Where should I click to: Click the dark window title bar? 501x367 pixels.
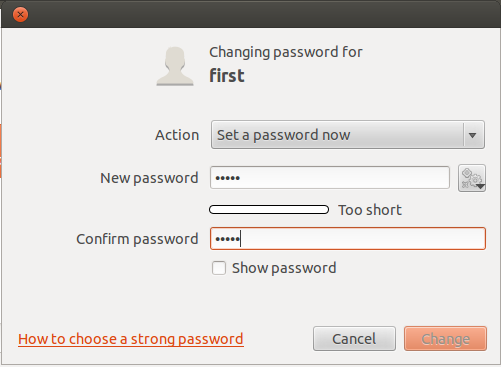point(260,14)
